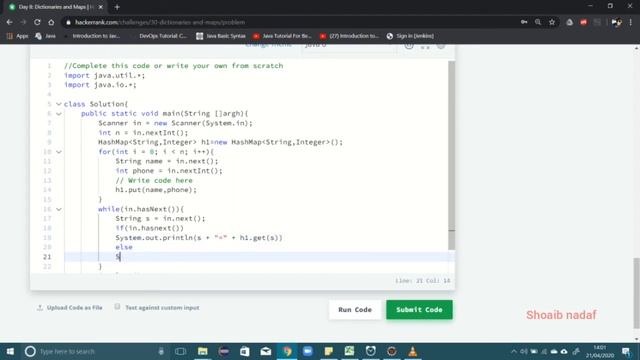Select the Day 8: Dictionaries and Maps tab
This screenshot has width=640, height=360.
coord(56,7)
